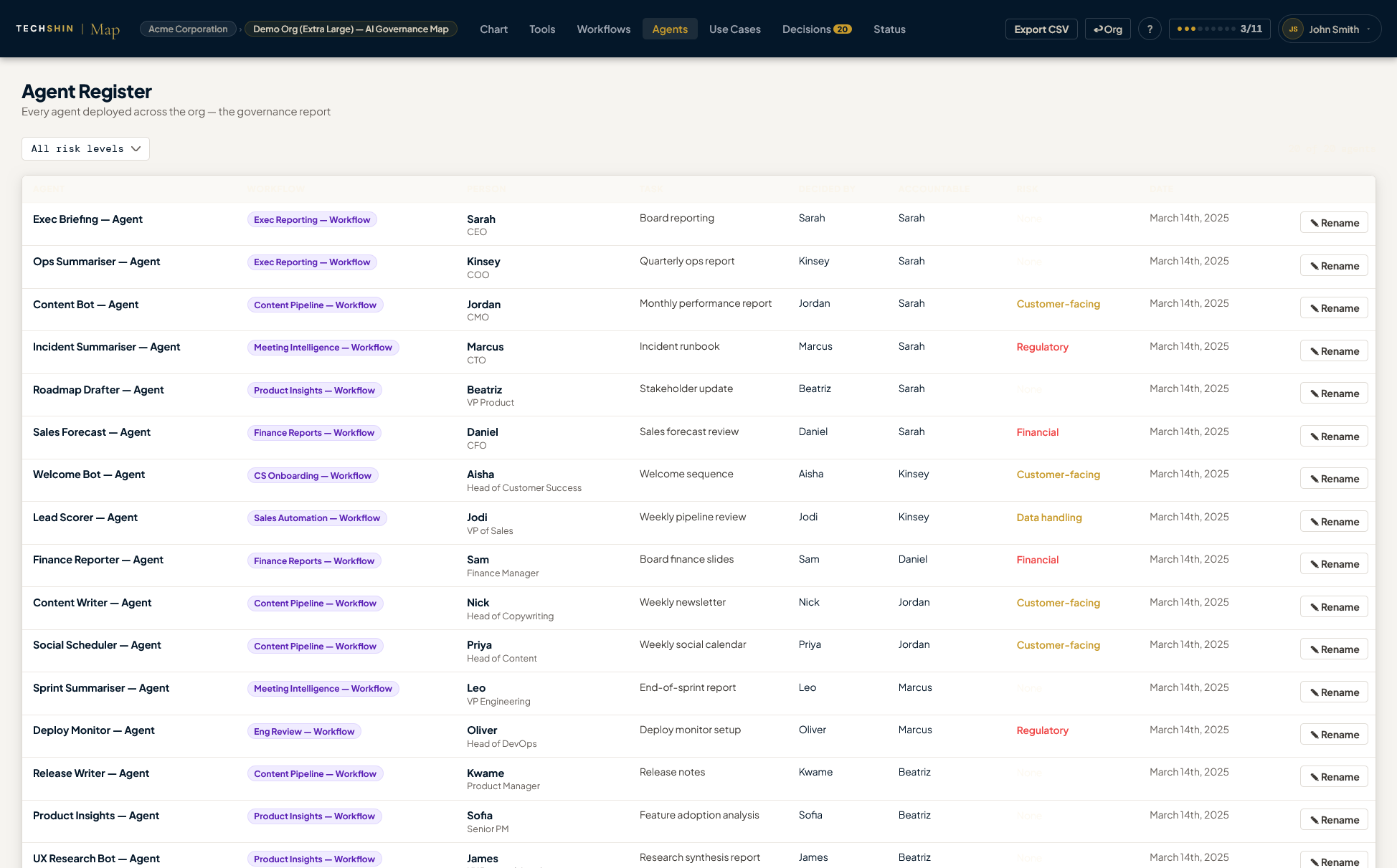The image size is (1397, 868).
Task: Rename the Content Bot agent
Action: point(1334,308)
